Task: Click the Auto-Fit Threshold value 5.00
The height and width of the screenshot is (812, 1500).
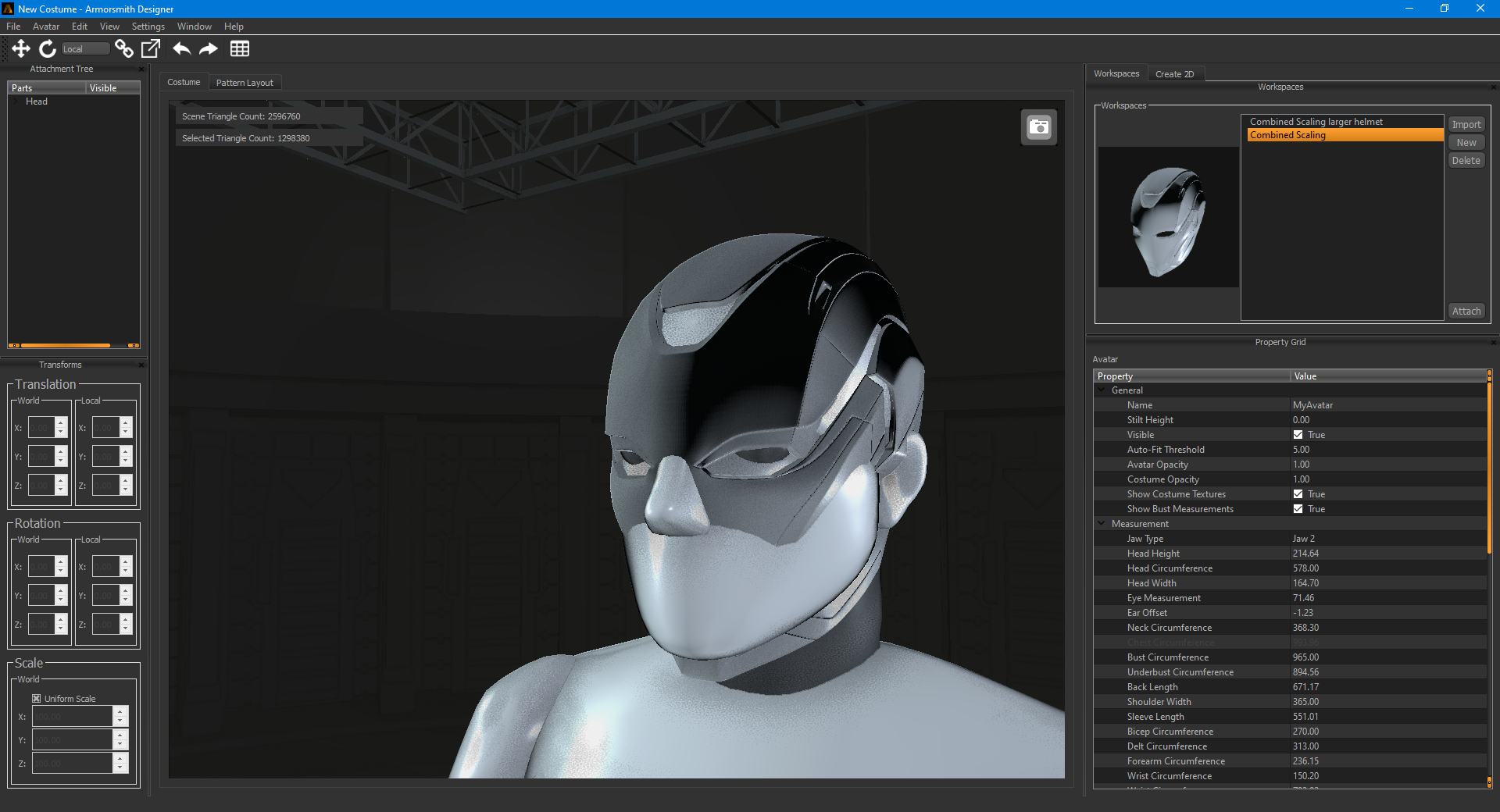Action: (x=1387, y=450)
